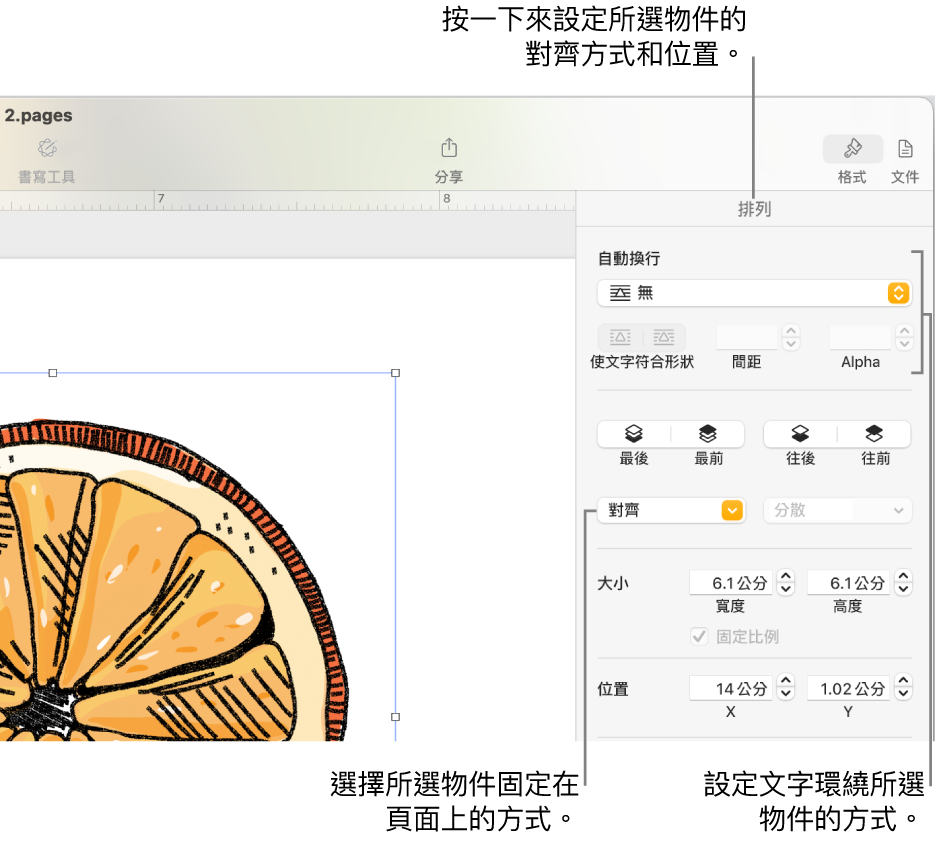Move object 往前 one layer
The height and width of the screenshot is (846, 935).
(874, 434)
